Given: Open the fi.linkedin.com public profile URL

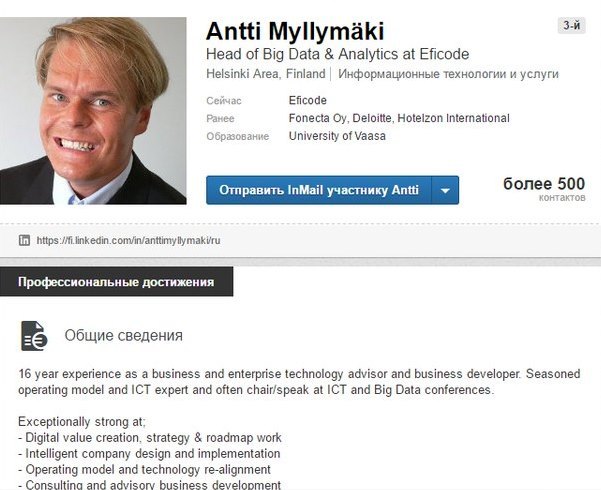Looking at the screenshot, I should [128, 241].
